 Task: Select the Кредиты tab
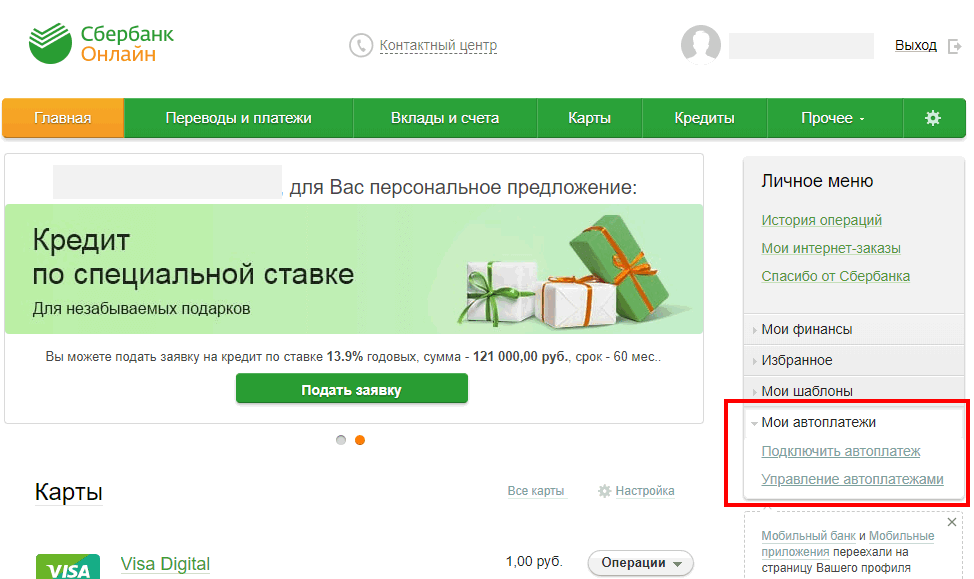click(x=704, y=118)
